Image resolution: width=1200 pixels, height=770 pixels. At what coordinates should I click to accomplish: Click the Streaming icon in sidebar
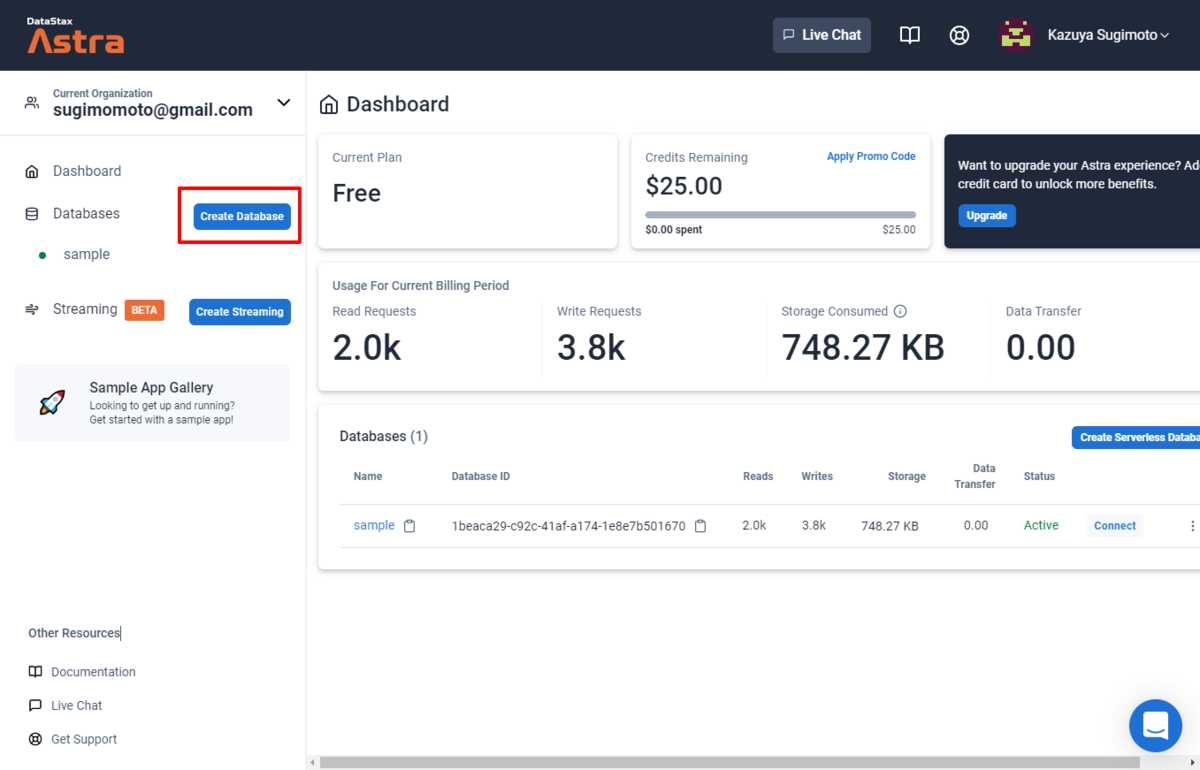click(x=32, y=309)
